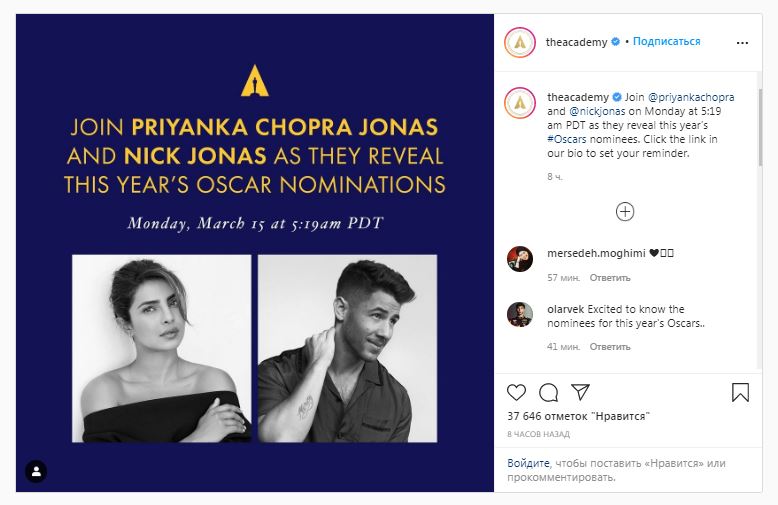Click the Подписаться follow button
Image resolution: width=778 pixels, height=505 pixels.
pos(667,42)
